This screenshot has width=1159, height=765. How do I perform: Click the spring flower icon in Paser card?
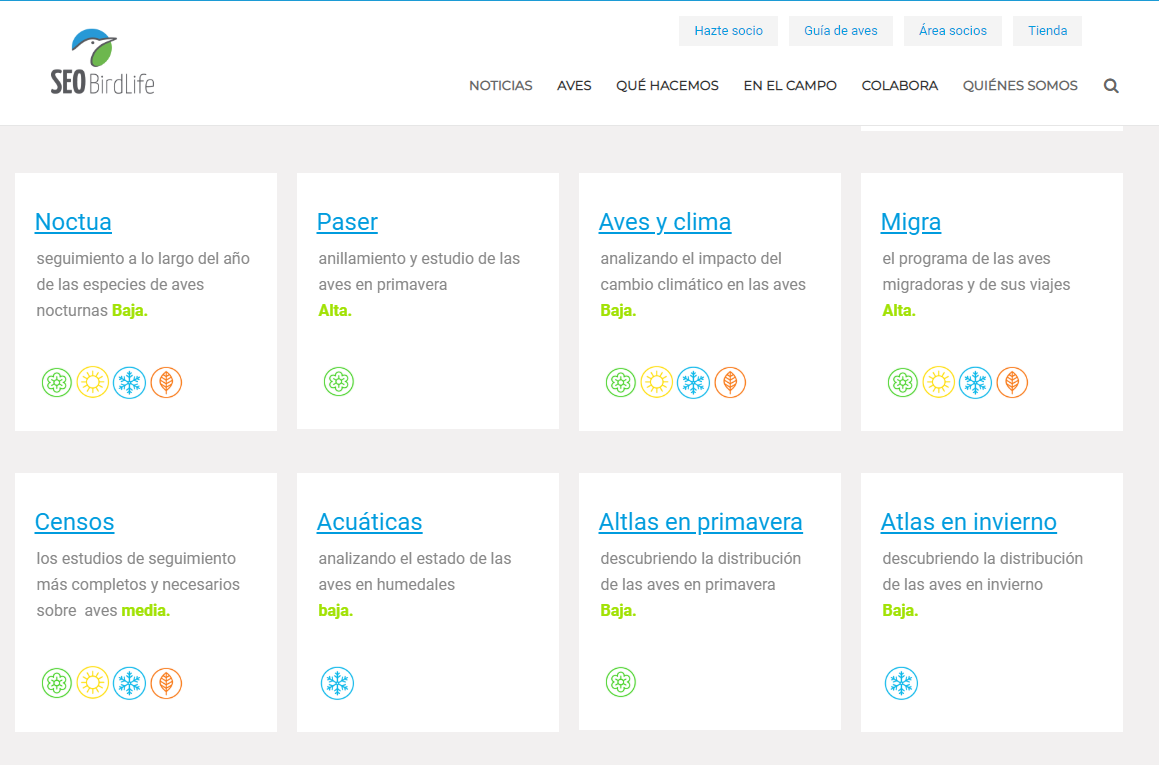(x=339, y=382)
